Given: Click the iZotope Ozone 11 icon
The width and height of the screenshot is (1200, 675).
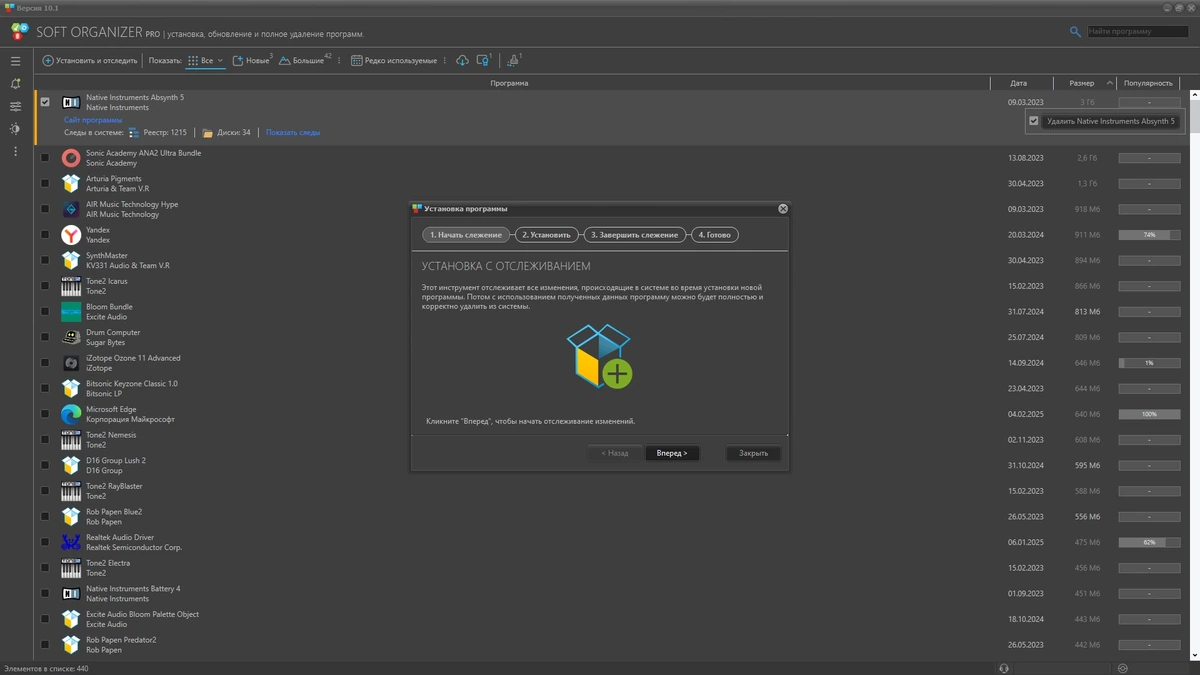Looking at the screenshot, I should click(x=71, y=363).
